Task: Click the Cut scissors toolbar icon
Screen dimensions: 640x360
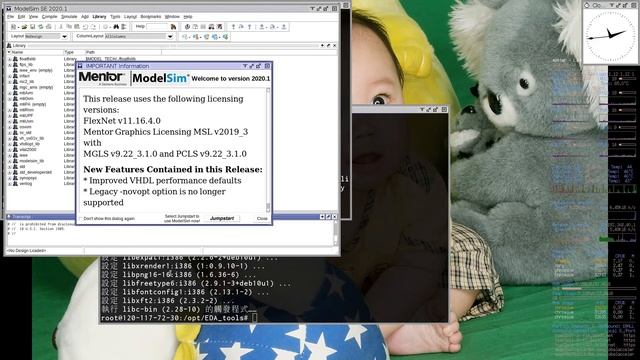Action: [x=60, y=27]
